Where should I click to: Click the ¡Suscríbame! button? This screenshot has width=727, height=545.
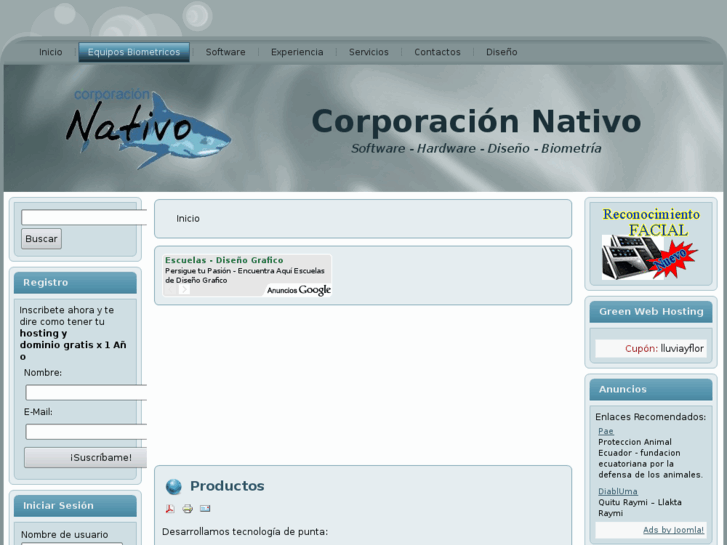(86, 458)
